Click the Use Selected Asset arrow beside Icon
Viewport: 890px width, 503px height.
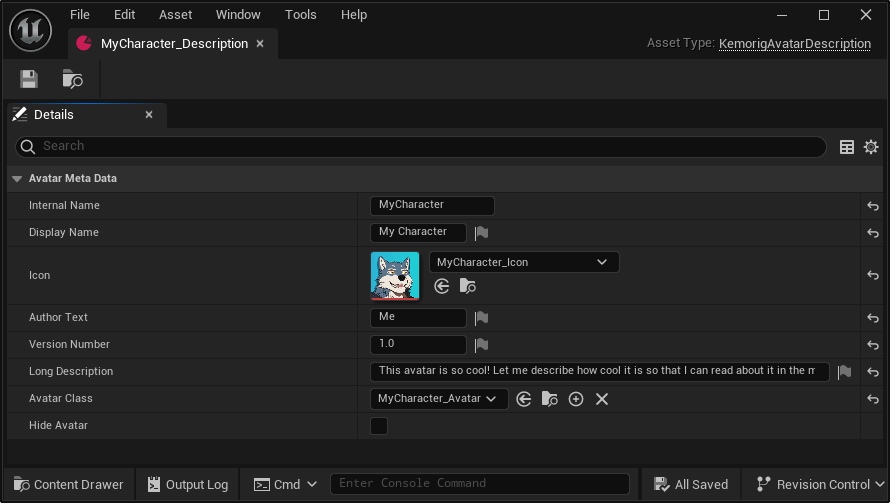tap(442, 286)
